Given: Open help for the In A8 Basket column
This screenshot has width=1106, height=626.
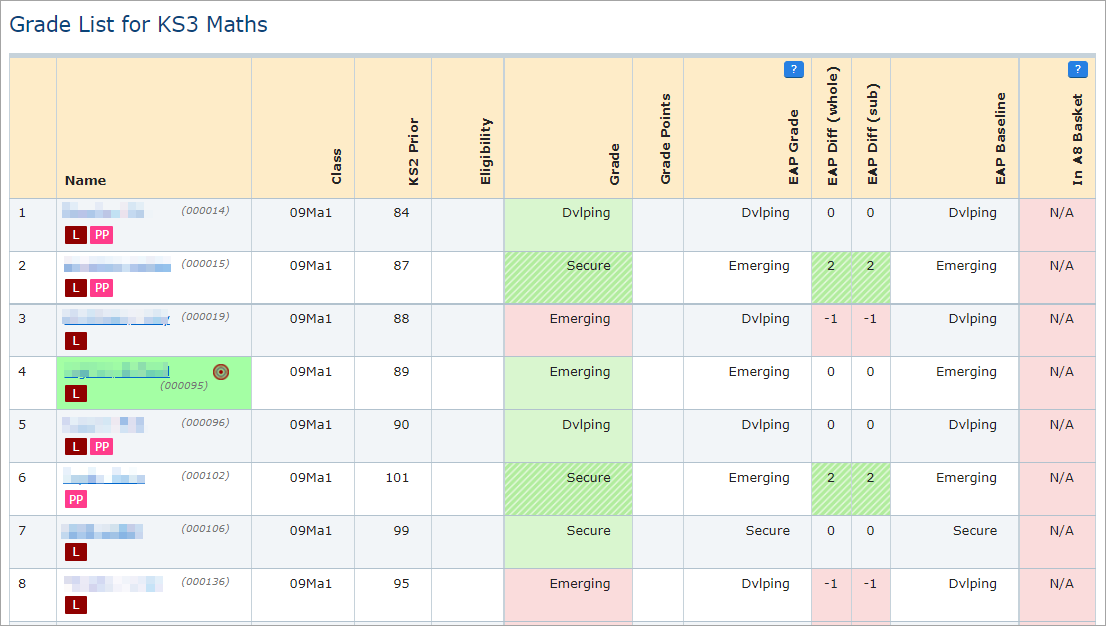Looking at the screenshot, I should (1078, 69).
